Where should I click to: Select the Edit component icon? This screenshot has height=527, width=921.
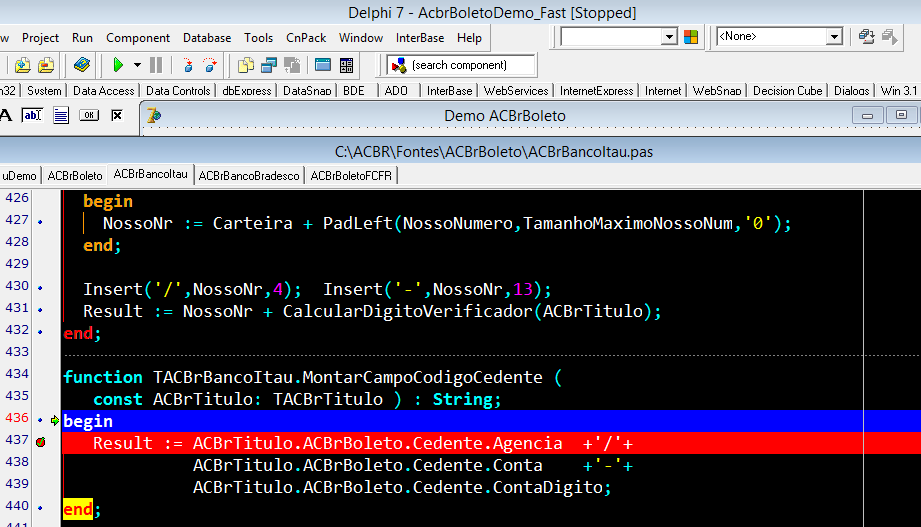[x=32, y=115]
